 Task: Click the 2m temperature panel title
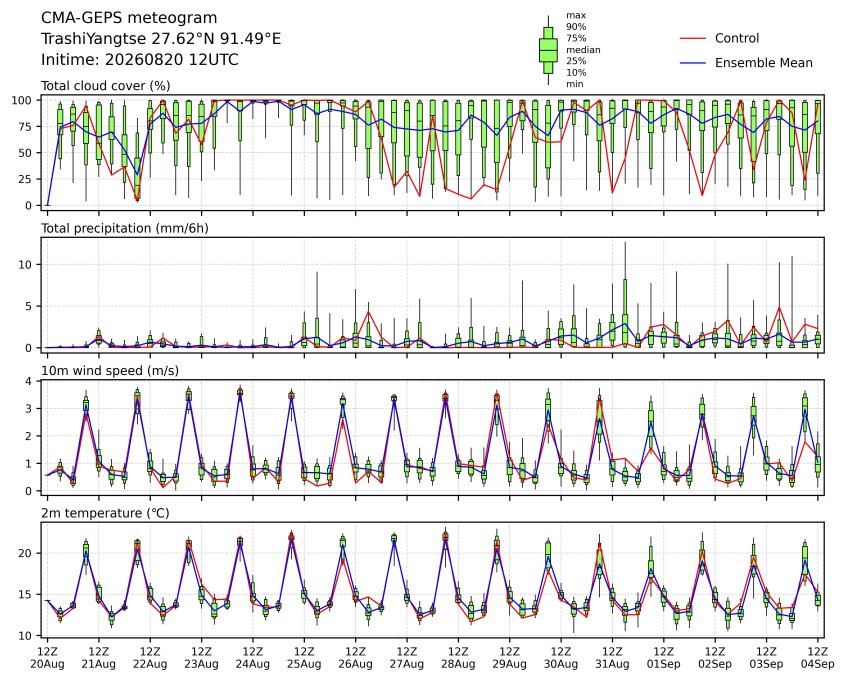(105, 513)
